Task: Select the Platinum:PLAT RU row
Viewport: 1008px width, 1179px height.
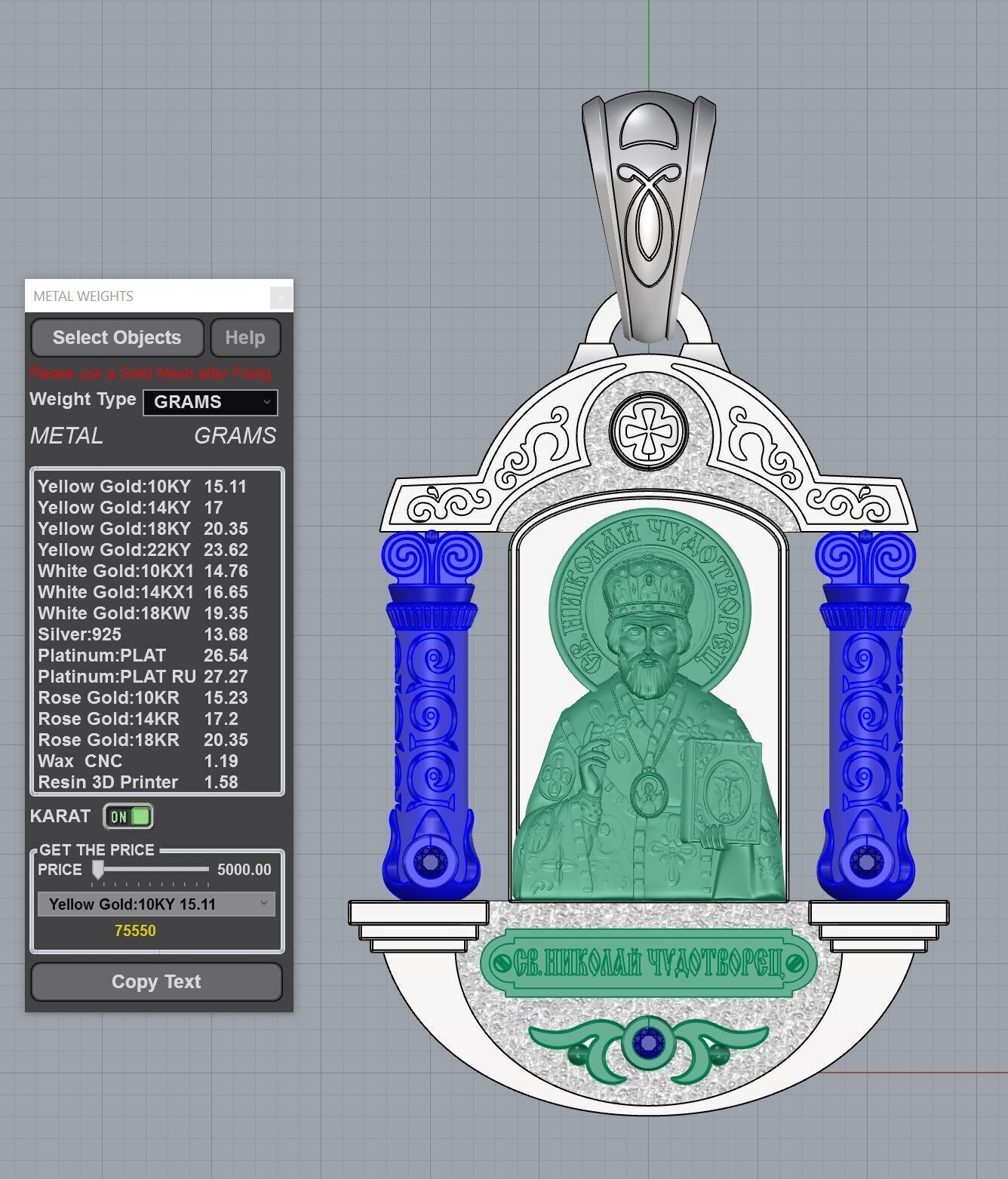Action: [x=157, y=677]
